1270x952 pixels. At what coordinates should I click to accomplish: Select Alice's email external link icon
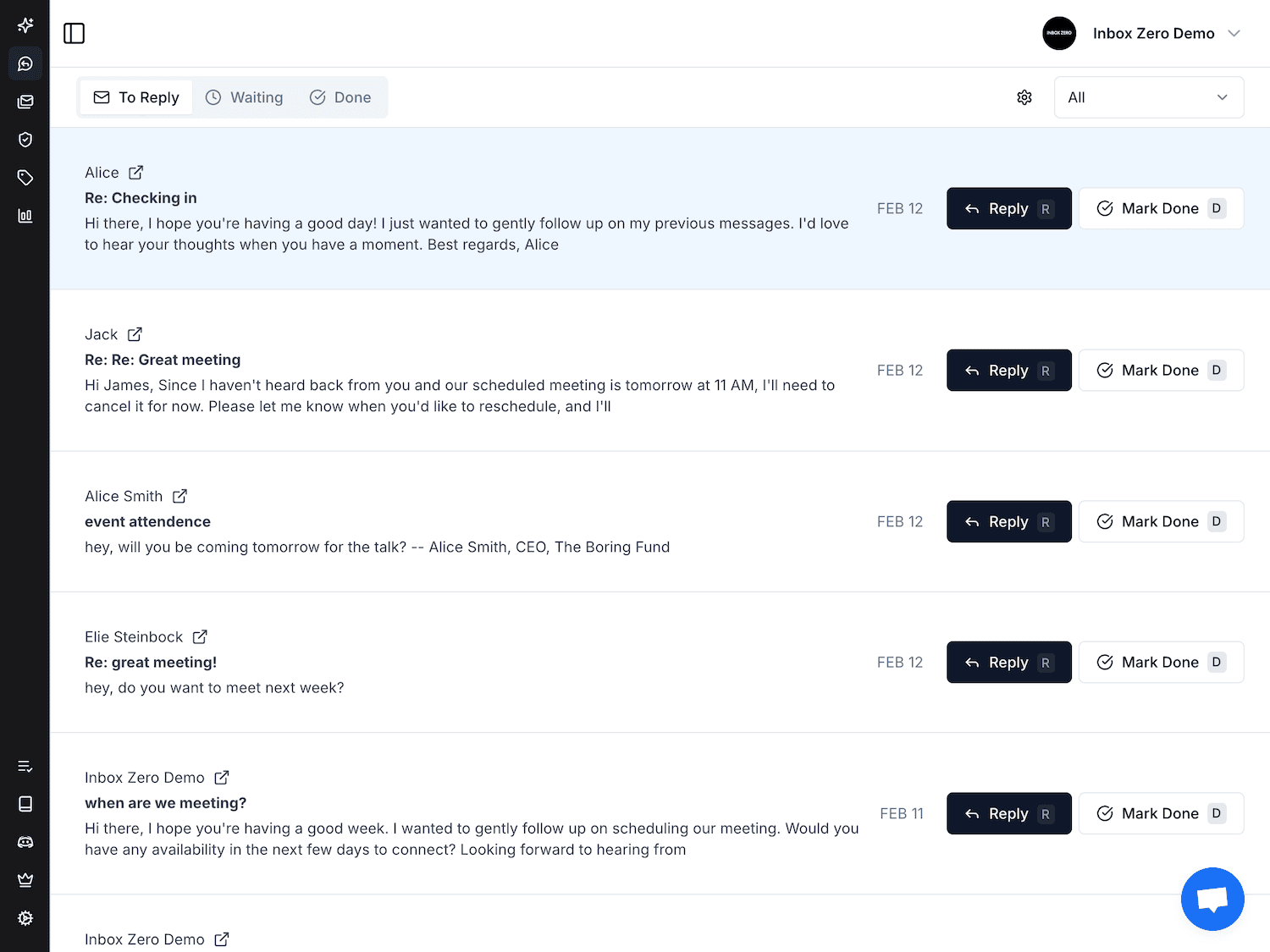coord(136,172)
